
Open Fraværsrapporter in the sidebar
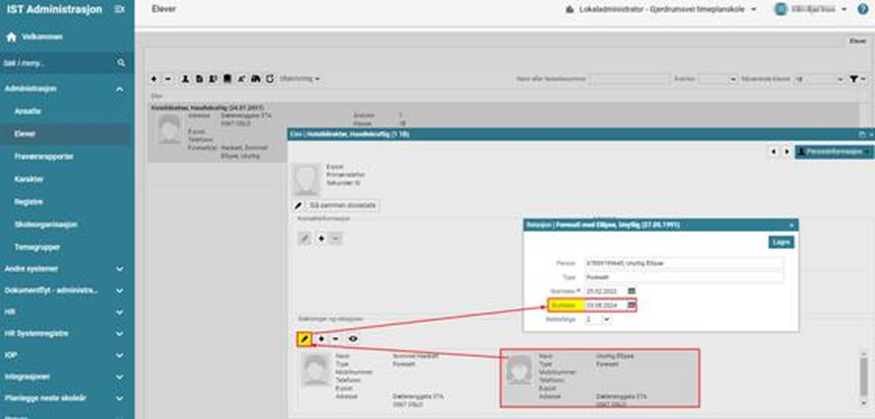point(43,156)
